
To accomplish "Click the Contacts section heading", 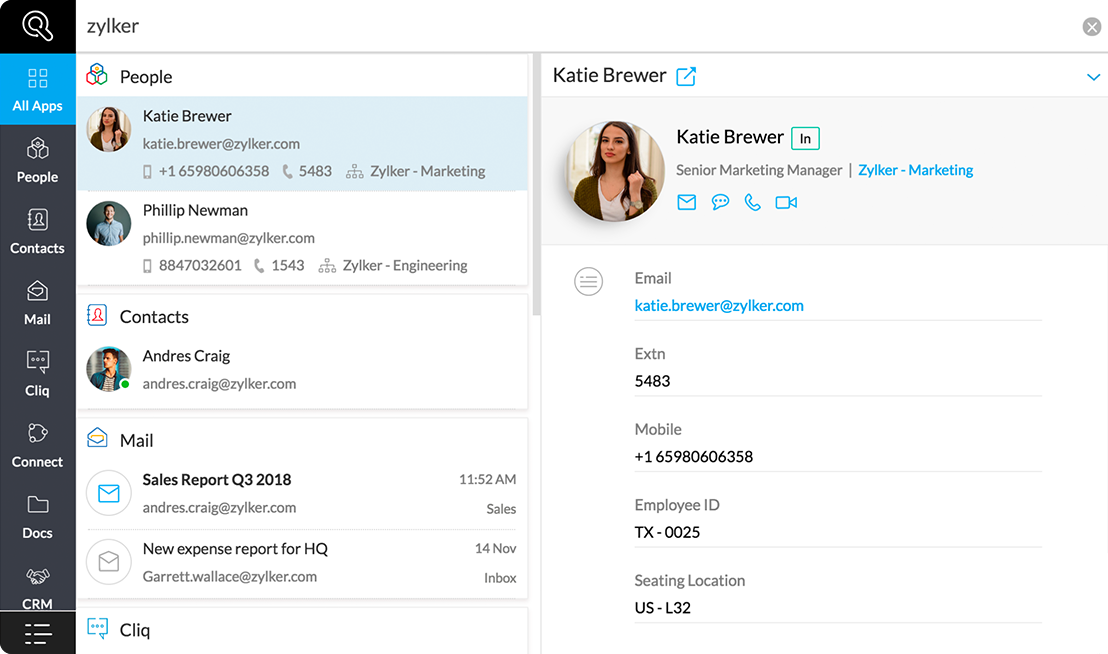I will point(154,316).
